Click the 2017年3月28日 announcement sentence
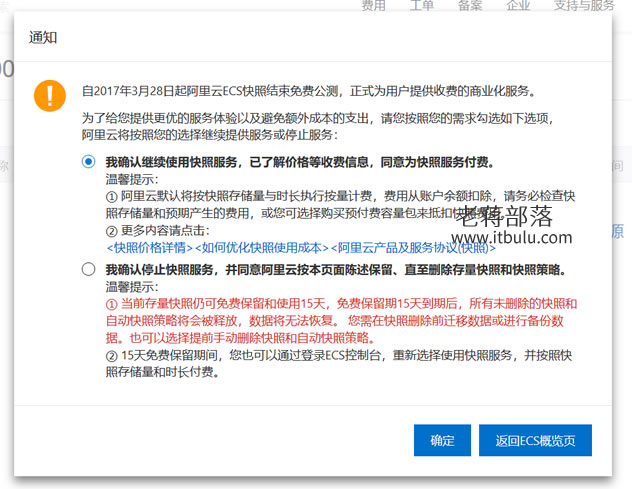 309,91
